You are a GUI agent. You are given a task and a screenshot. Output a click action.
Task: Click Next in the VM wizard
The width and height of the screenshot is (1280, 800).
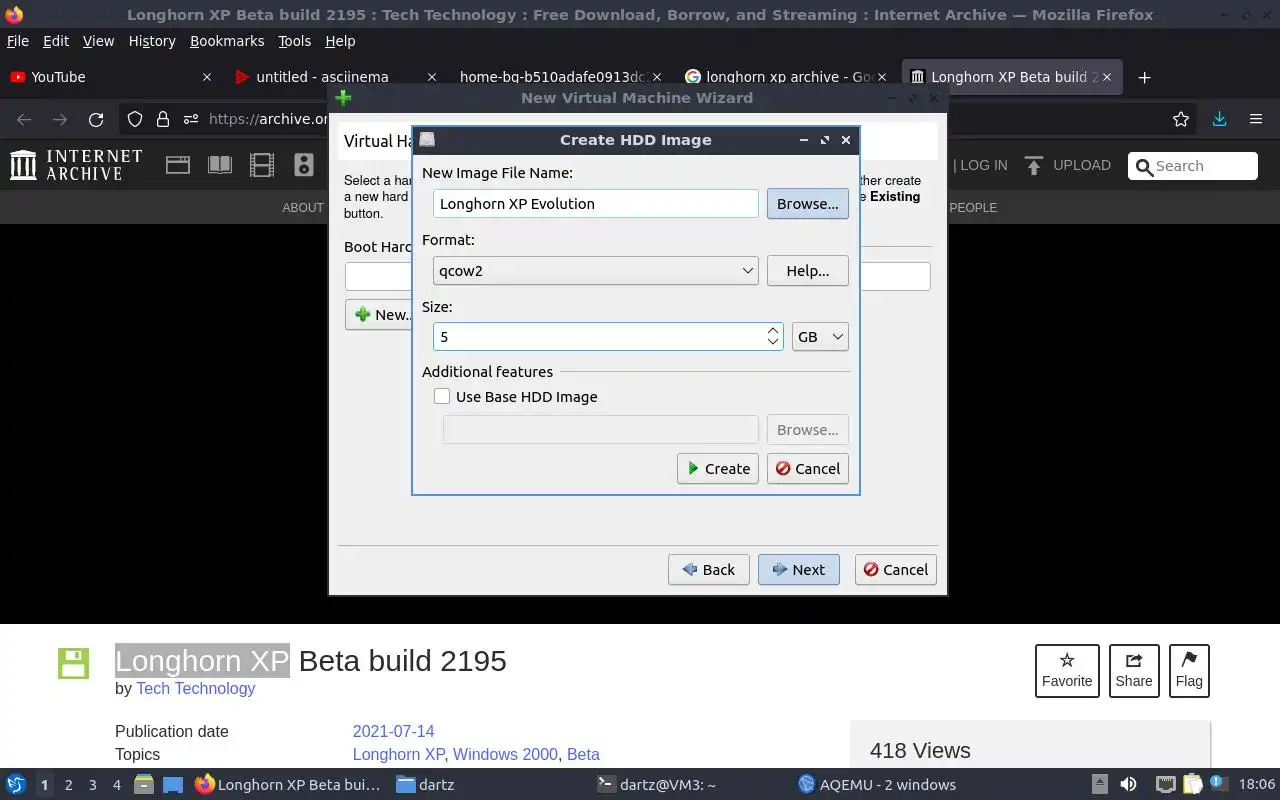tap(798, 570)
